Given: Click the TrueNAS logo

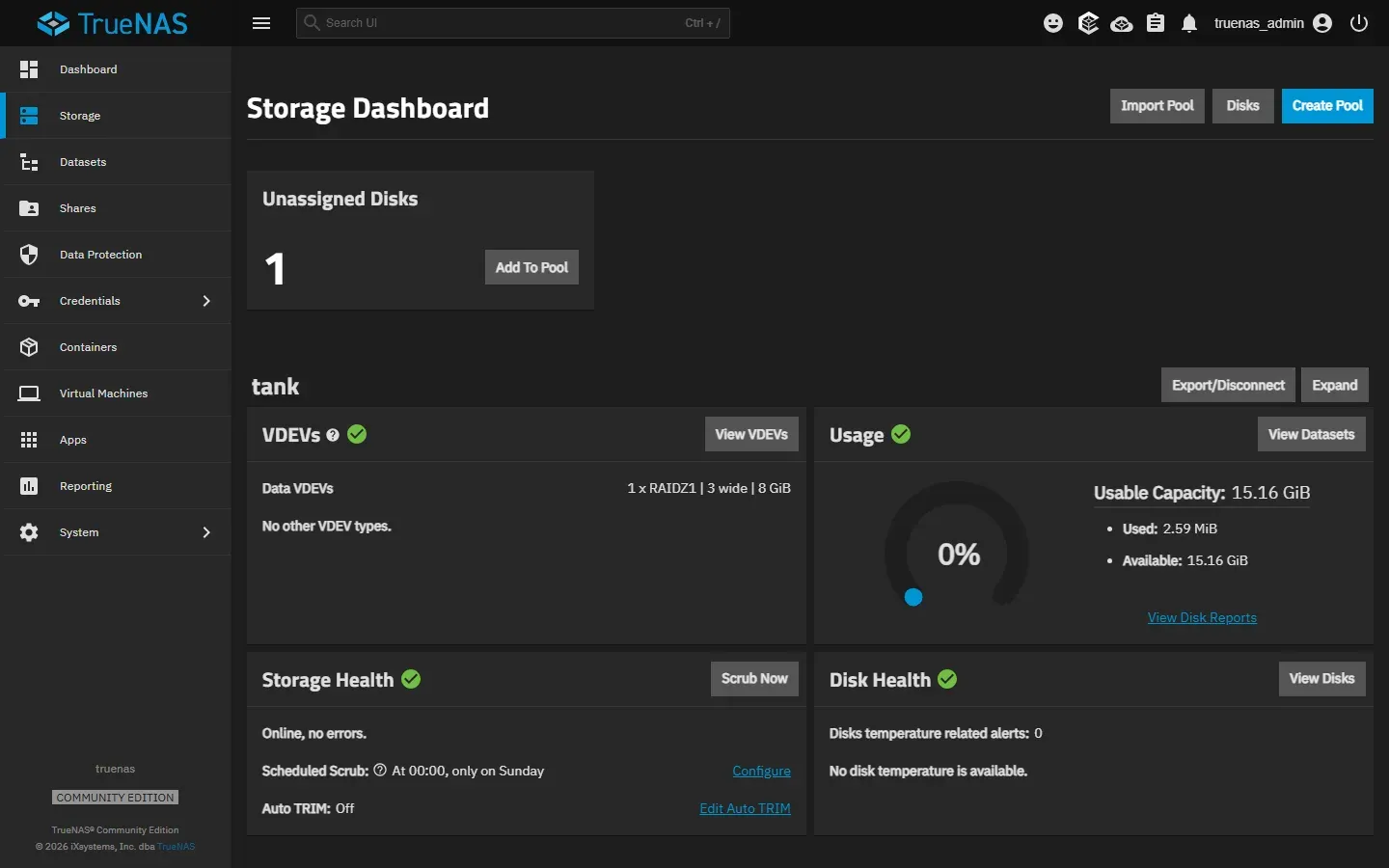Looking at the screenshot, I should (112, 23).
